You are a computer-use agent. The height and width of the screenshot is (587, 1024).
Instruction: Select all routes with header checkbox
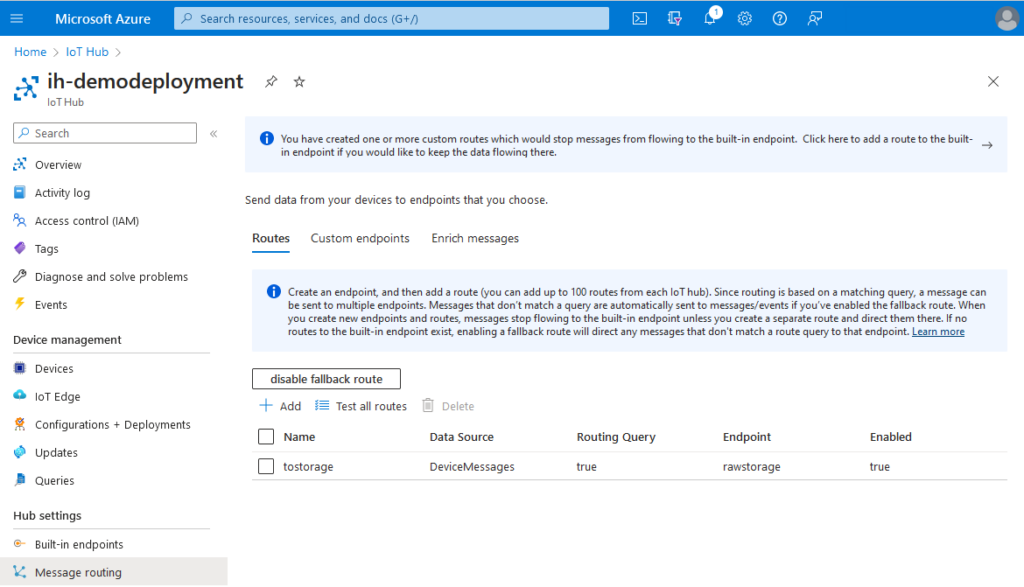pos(266,437)
